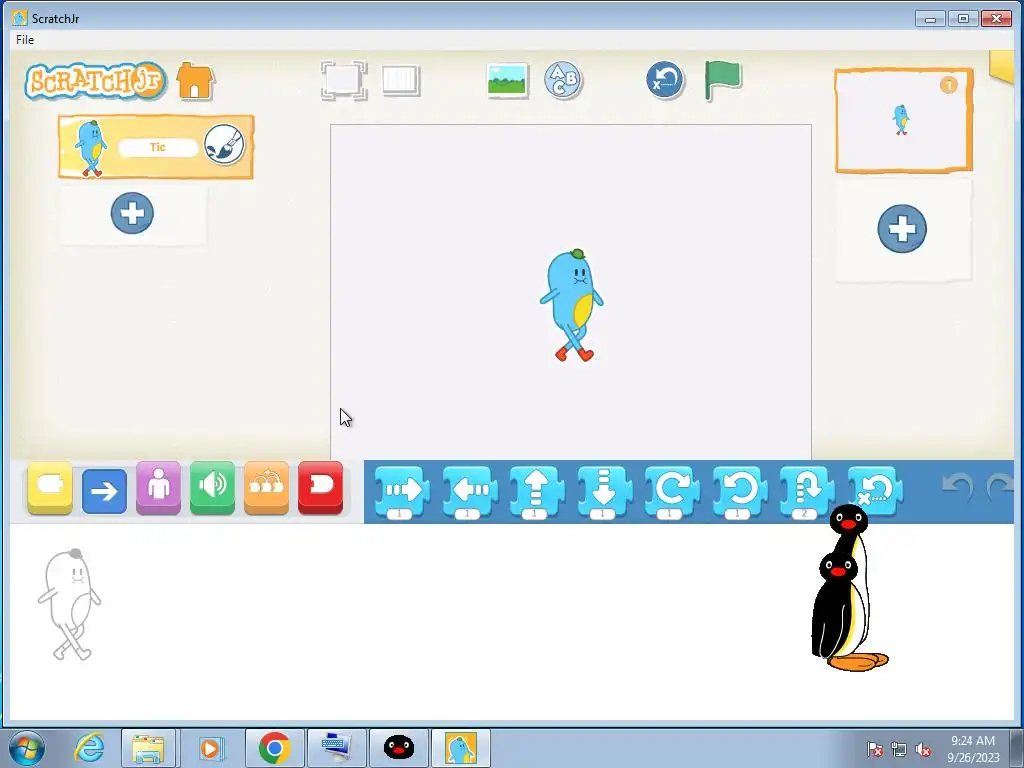Open the purple looks blocks category
The image size is (1024, 768).
[x=159, y=488]
